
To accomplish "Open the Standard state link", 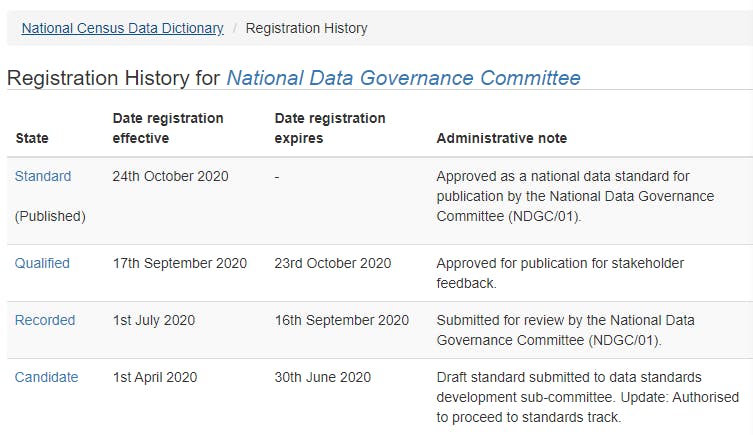I will point(43,176).
